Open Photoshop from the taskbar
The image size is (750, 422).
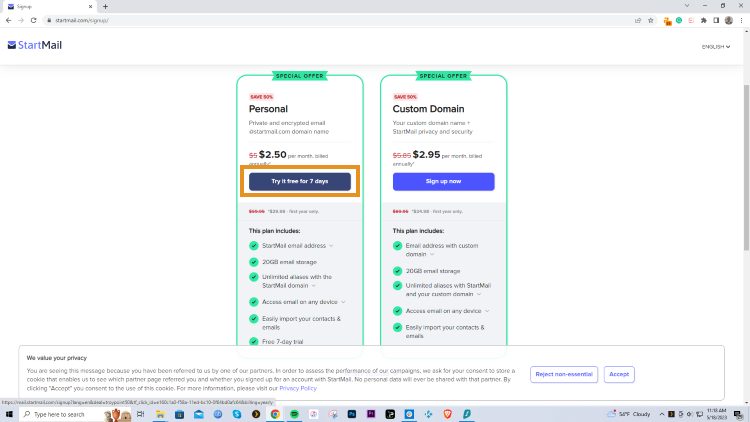pos(352,414)
